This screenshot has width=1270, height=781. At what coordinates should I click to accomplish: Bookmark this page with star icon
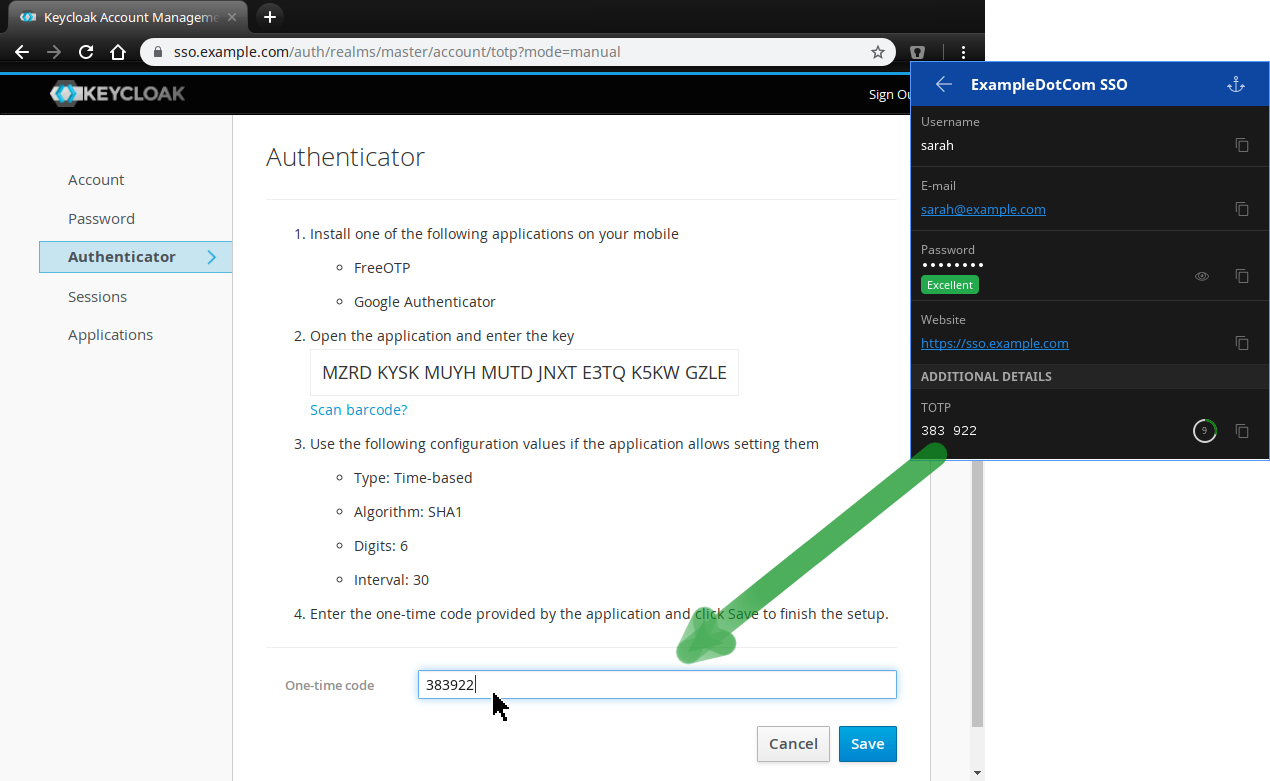tap(878, 52)
